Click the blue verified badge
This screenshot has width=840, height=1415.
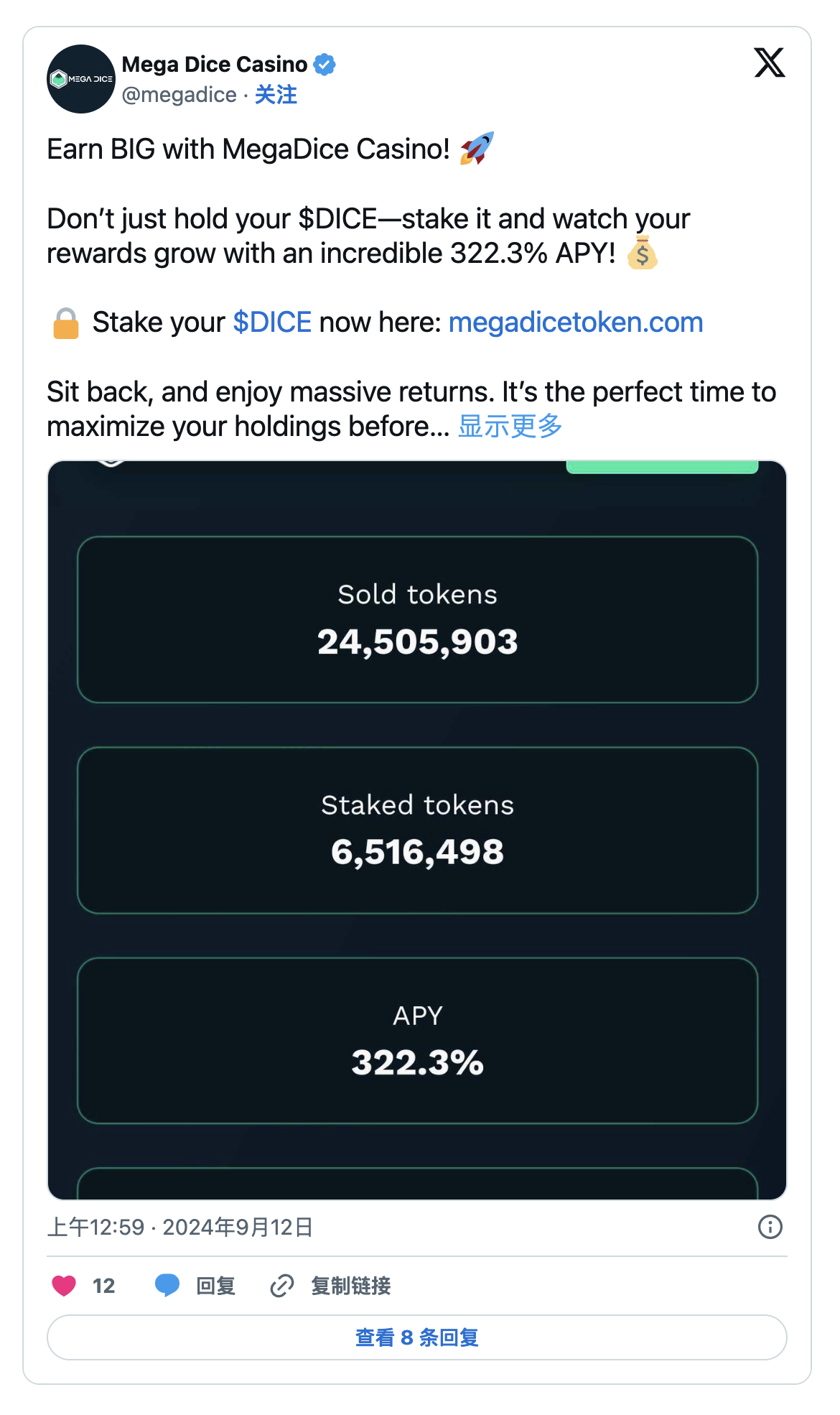pyautogui.click(x=325, y=65)
